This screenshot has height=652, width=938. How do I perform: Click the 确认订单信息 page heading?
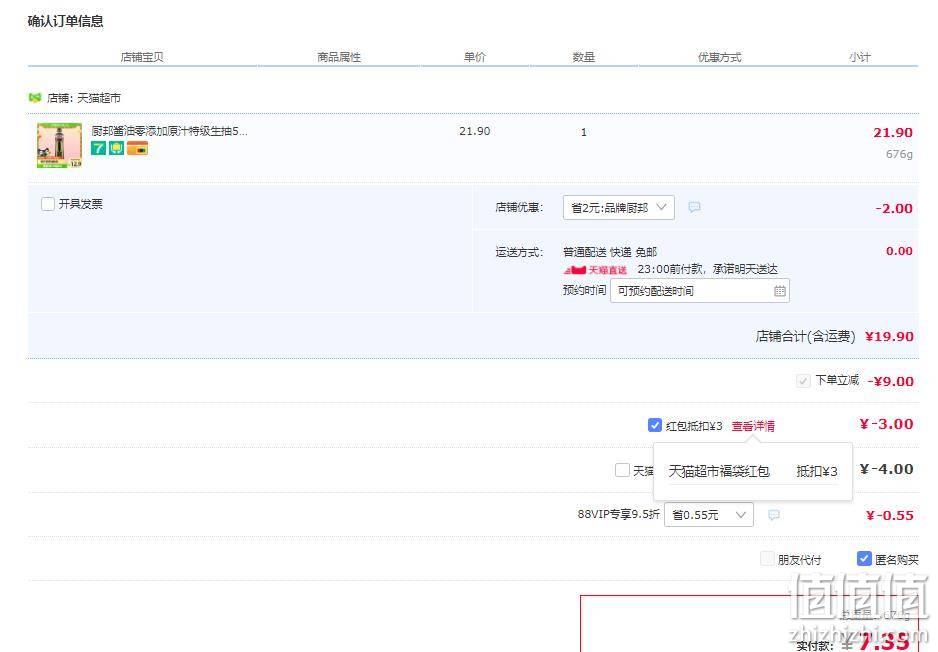(66, 22)
